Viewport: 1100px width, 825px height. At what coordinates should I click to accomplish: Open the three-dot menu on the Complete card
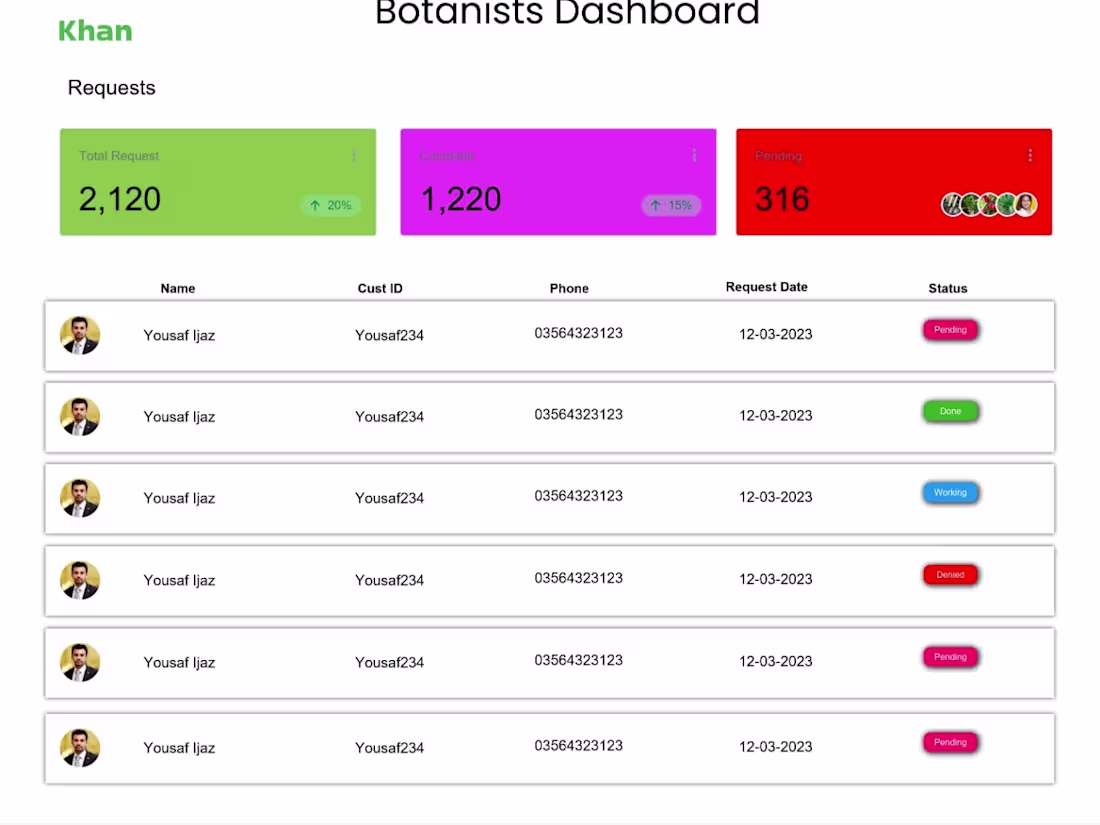[694, 156]
